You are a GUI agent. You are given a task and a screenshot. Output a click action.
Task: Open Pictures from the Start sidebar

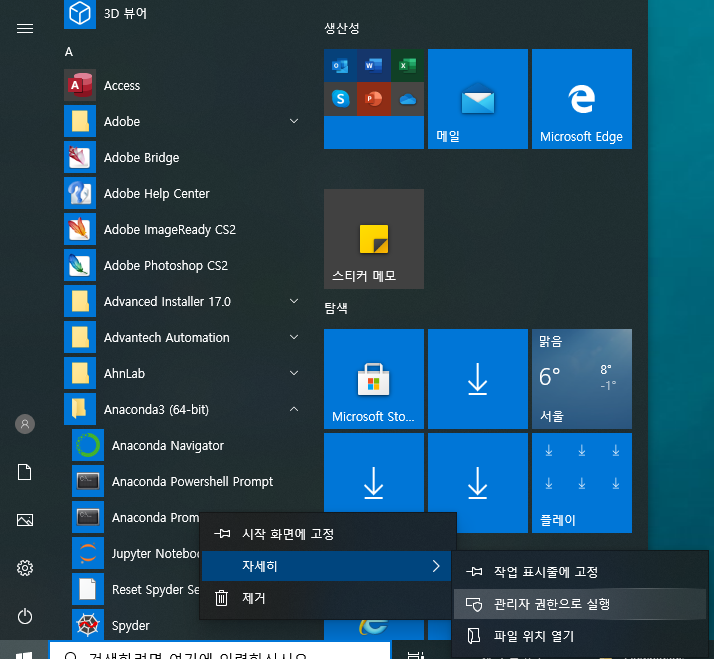25,520
